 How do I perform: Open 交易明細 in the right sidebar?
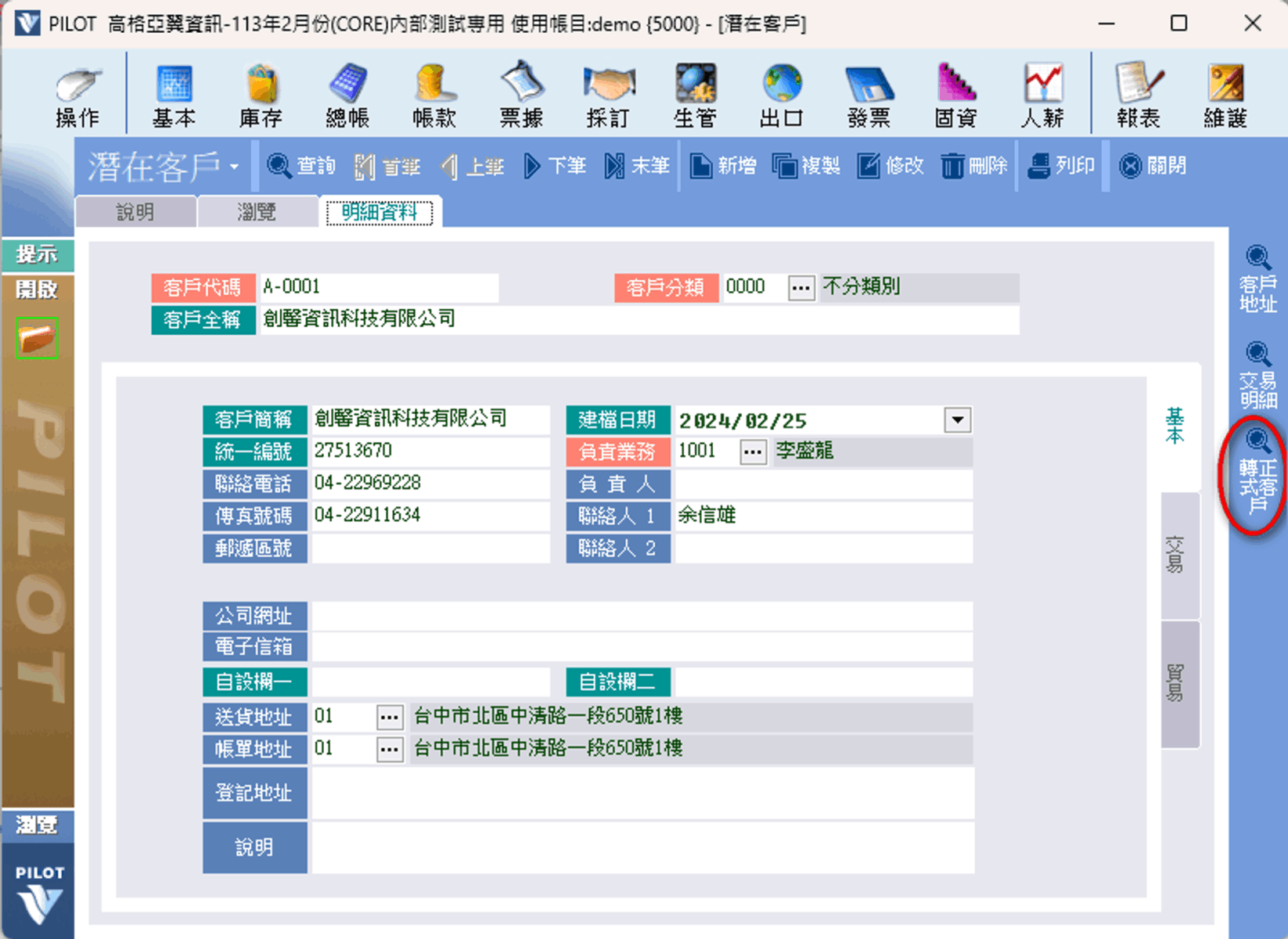click(x=1257, y=376)
